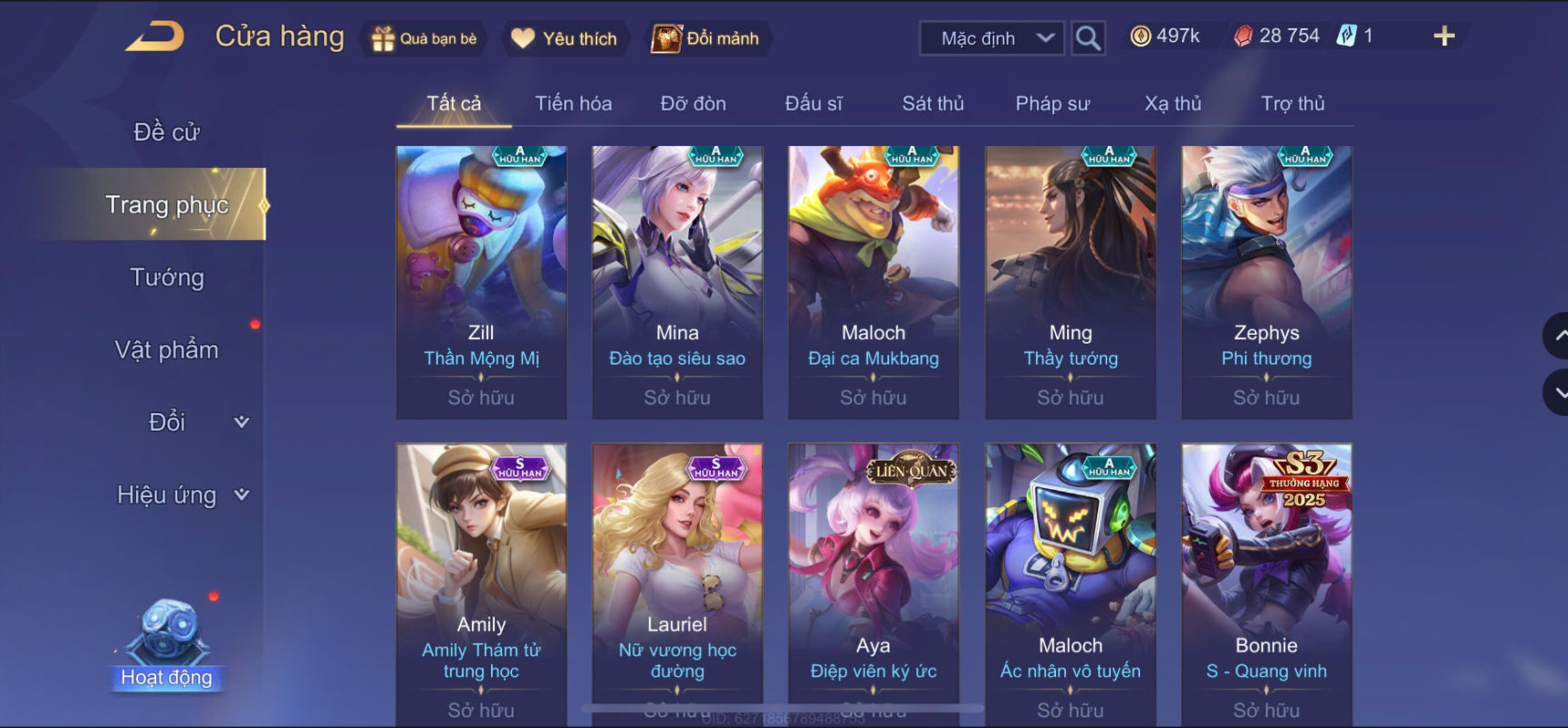Switch to the Pháp sư tab
The height and width of the screenshot is (728, 1568).
pyautogui.click(x=1052, y=103)
